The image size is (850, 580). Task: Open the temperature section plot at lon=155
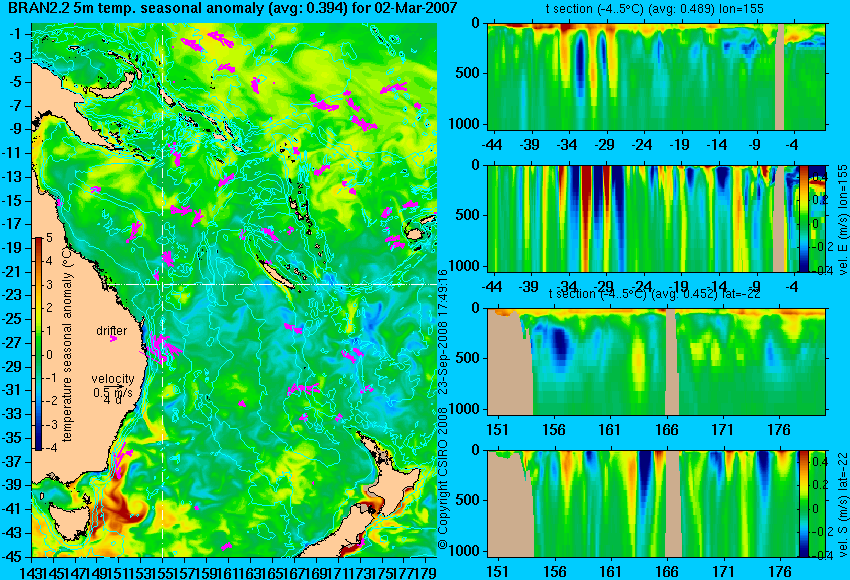pos(656,76)
